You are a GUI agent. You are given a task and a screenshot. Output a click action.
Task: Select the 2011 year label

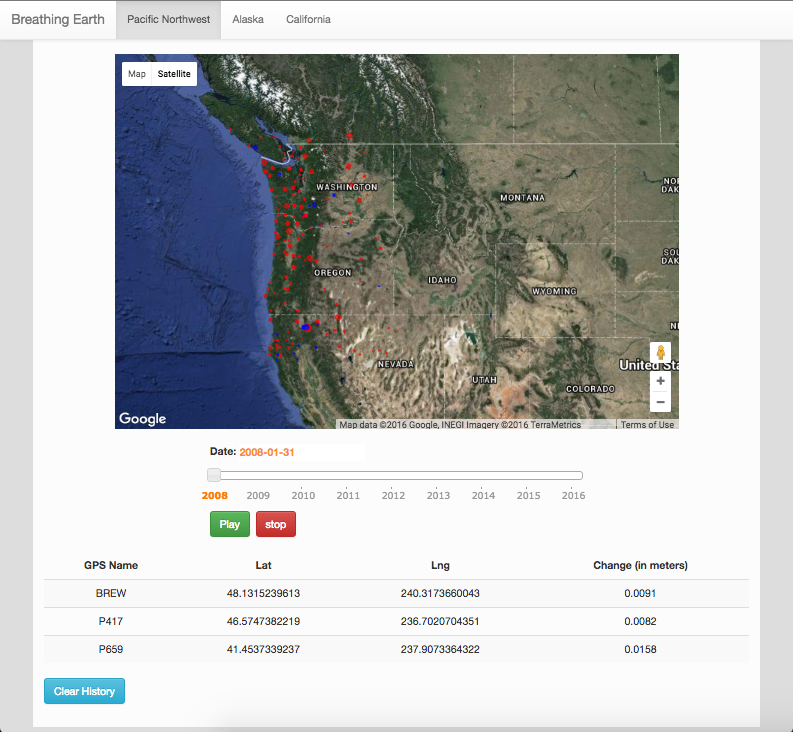pyautogui.click(x=348, y=495)
